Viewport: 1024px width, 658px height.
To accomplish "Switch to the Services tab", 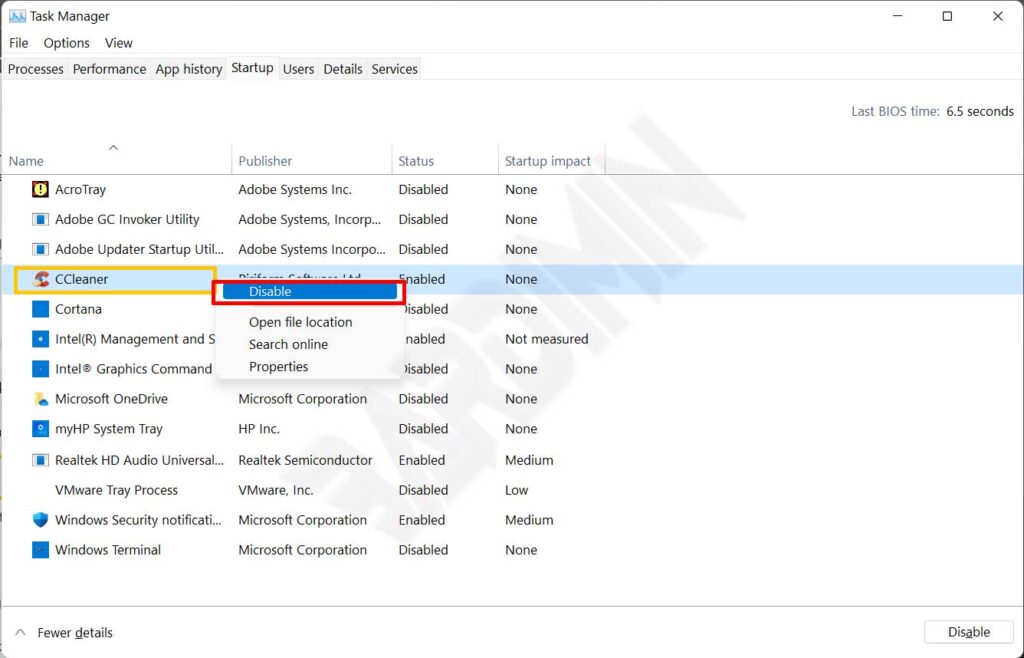I will point(394,69).
